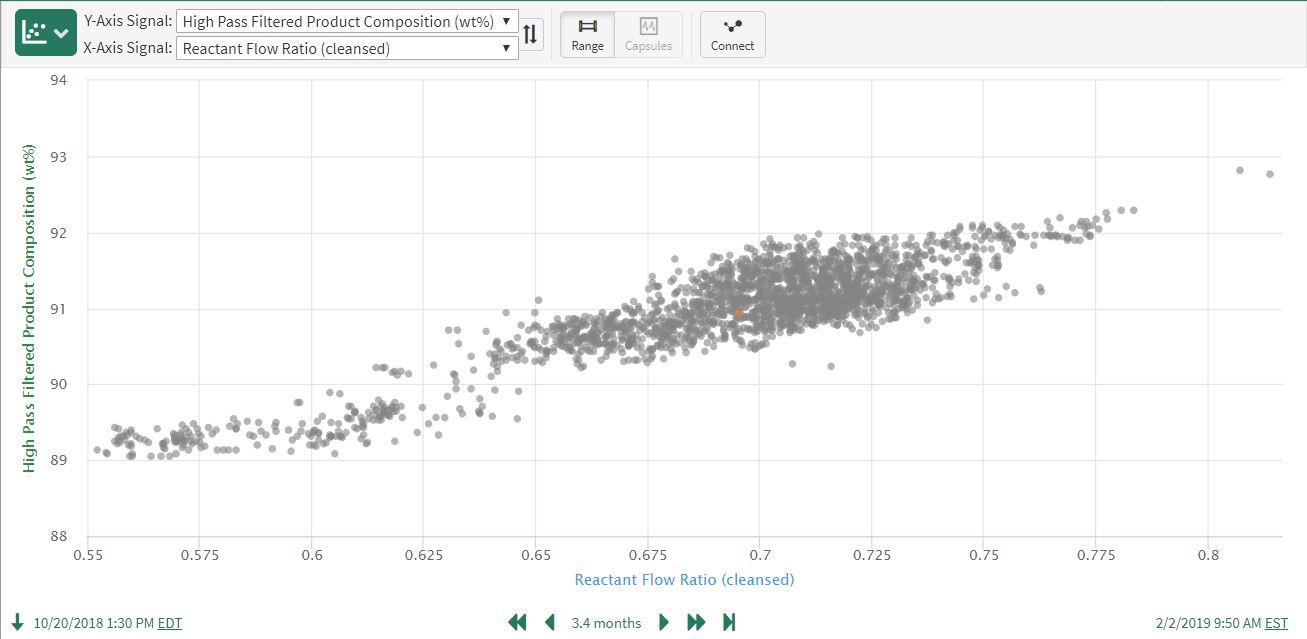Toggle Connect to link scatter points
Viewport: 1307px width, 639px height.
732,35
